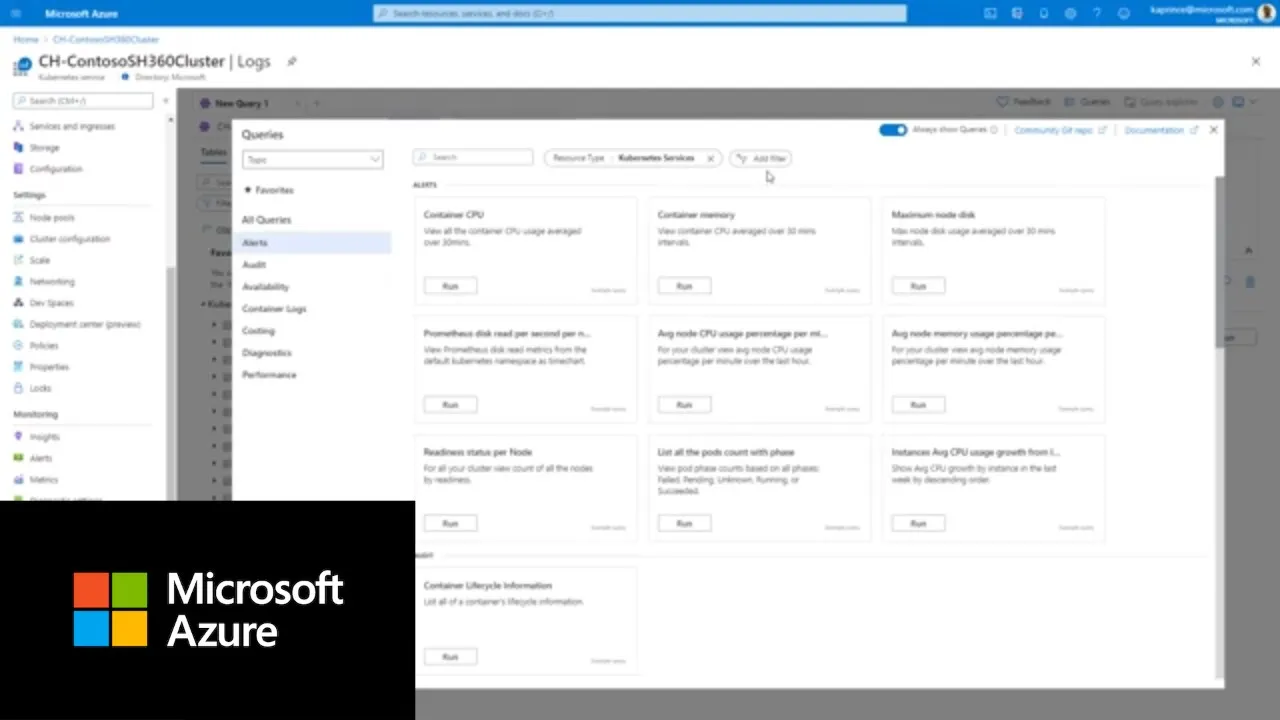Expand the Topic dropdown in Queries dialog

[x=313, y=159]
